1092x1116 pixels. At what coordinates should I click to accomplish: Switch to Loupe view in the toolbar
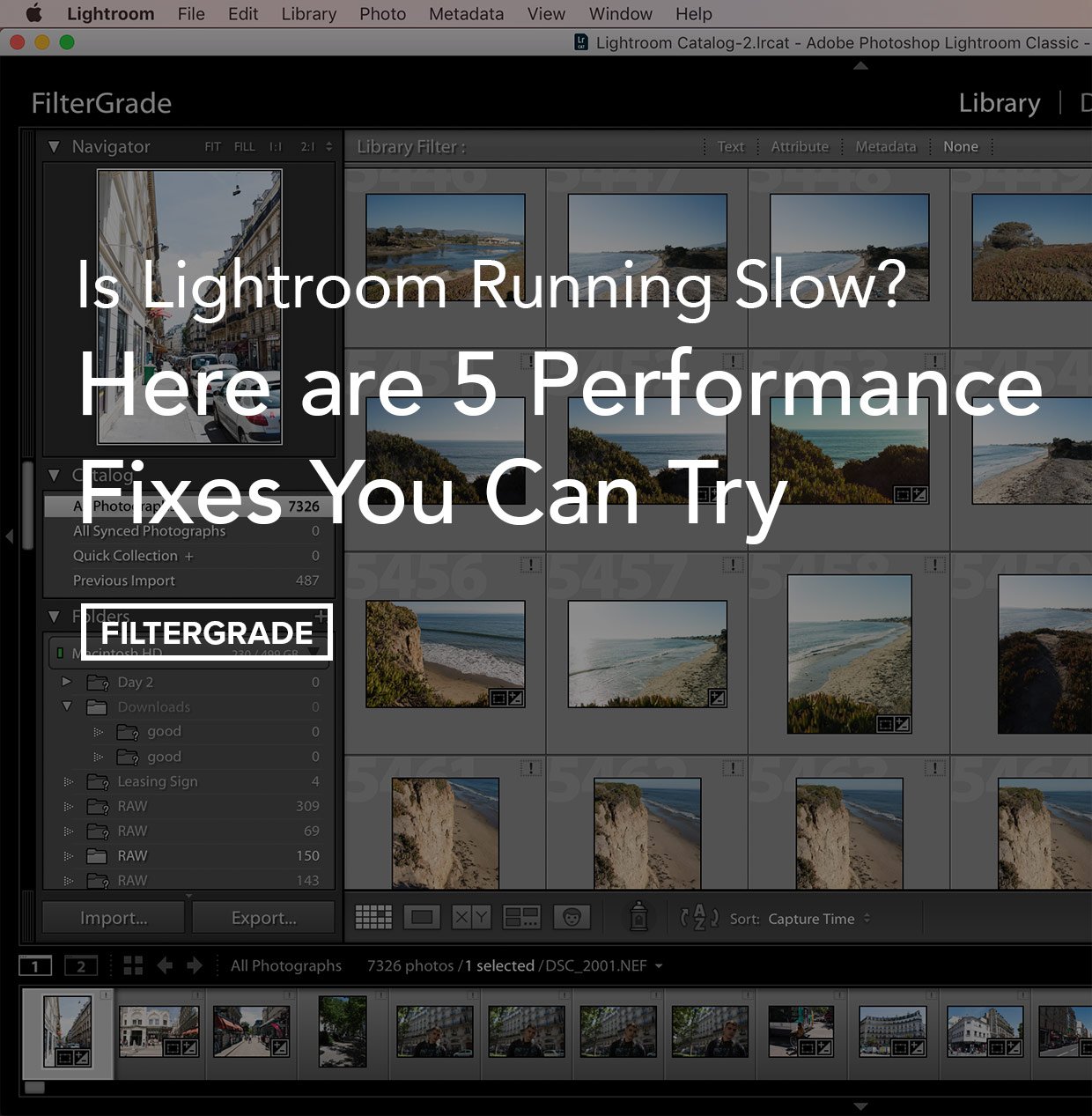[422, 918]
